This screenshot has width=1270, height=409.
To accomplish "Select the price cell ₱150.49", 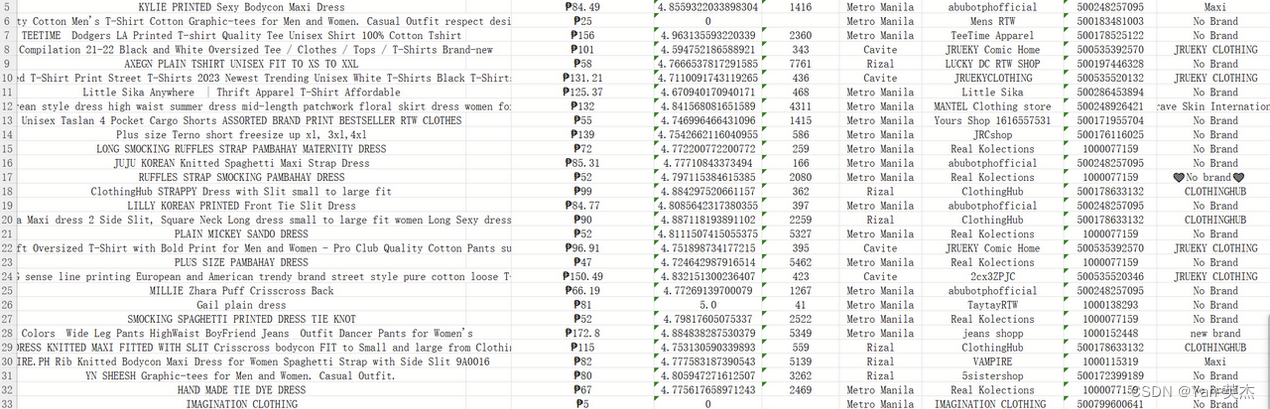I will point(583,277).
